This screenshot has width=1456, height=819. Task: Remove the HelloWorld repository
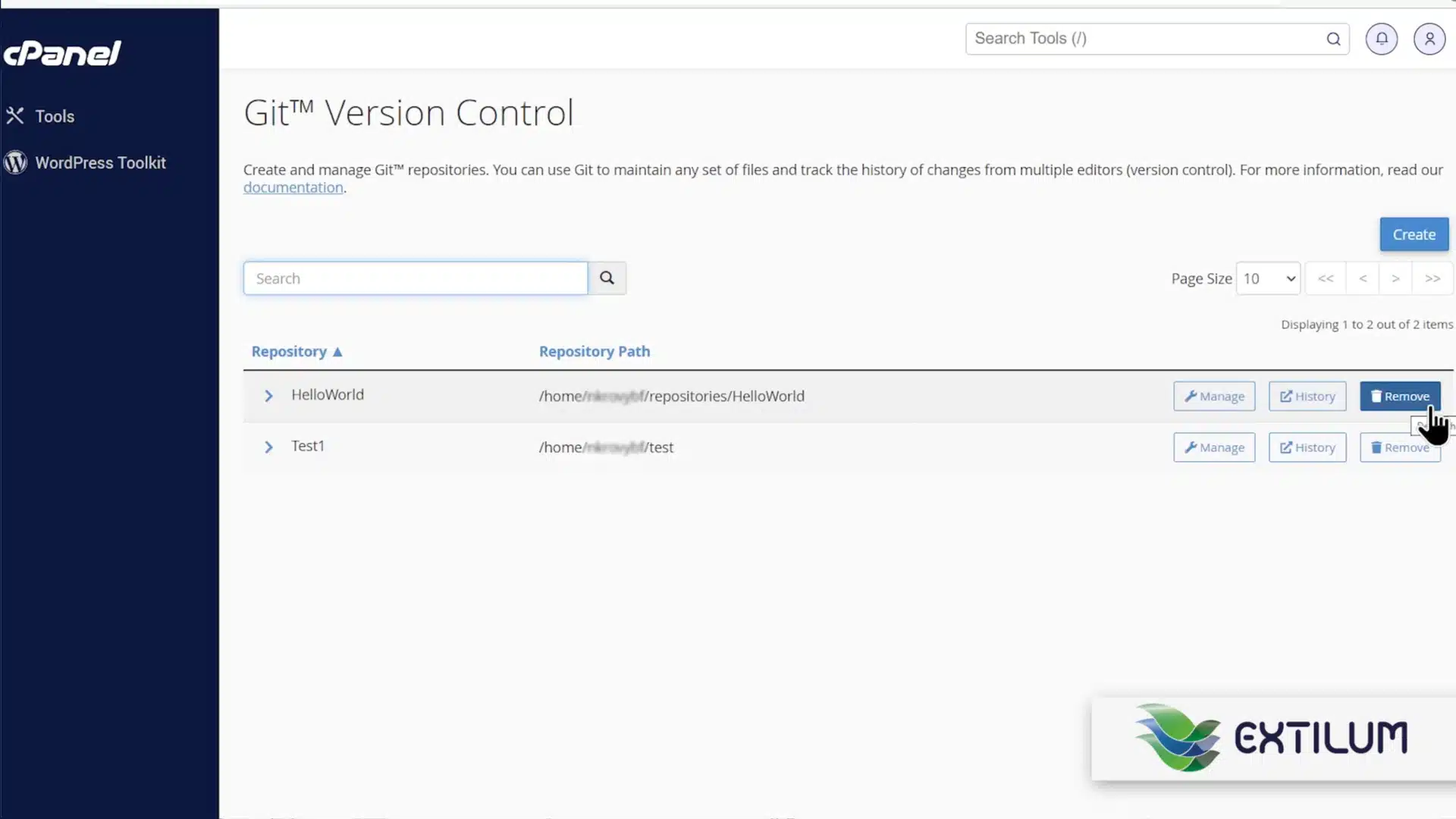click(x=1400, y=396)
